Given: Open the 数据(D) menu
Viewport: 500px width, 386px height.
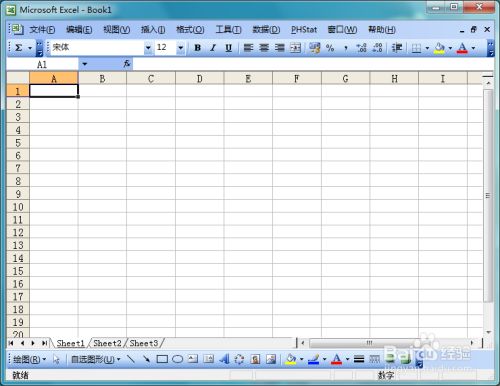Looking at the screenshot, I should (266, 30).
